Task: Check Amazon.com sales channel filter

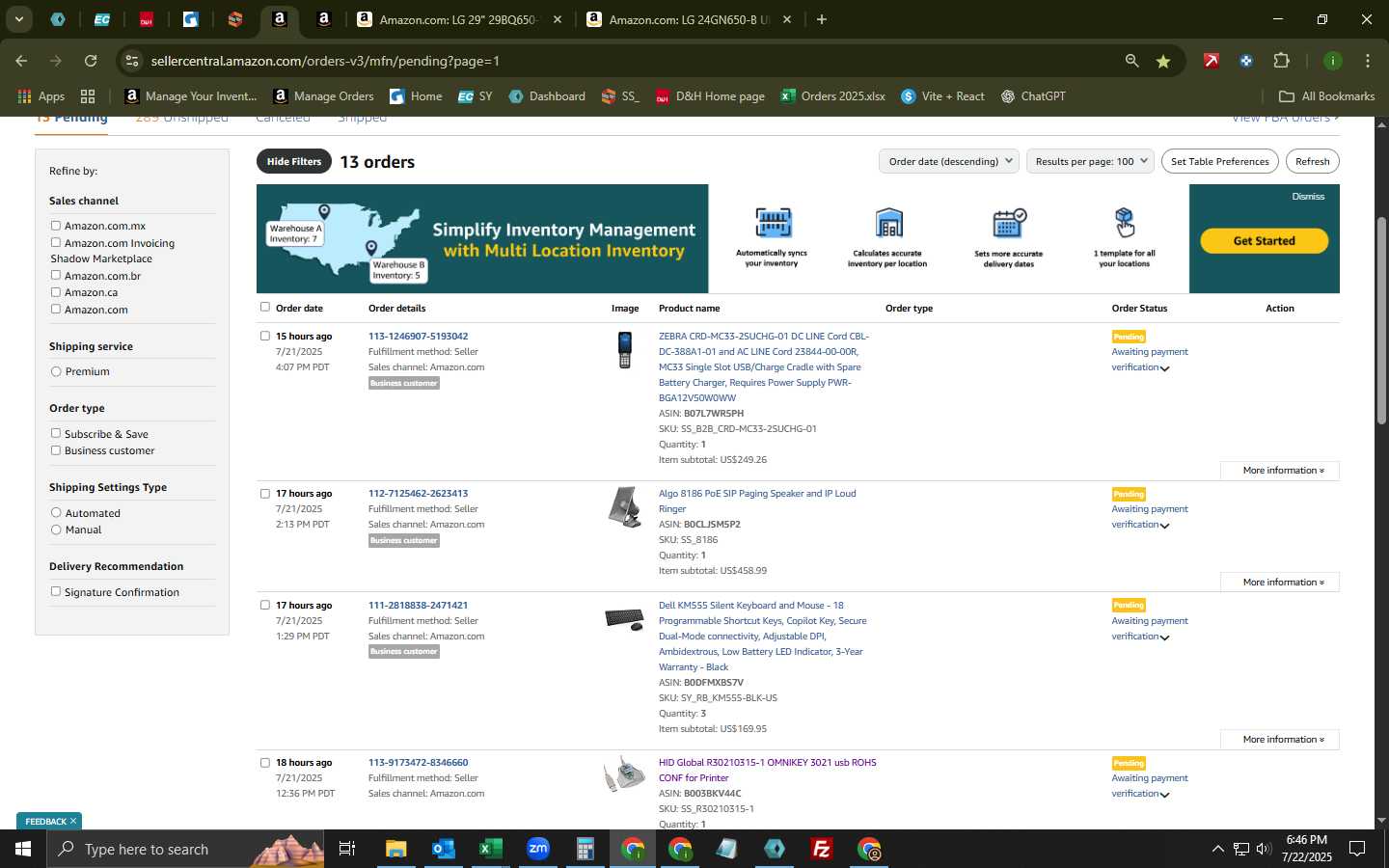Action: pyautogui.click(x=56, y=310)
